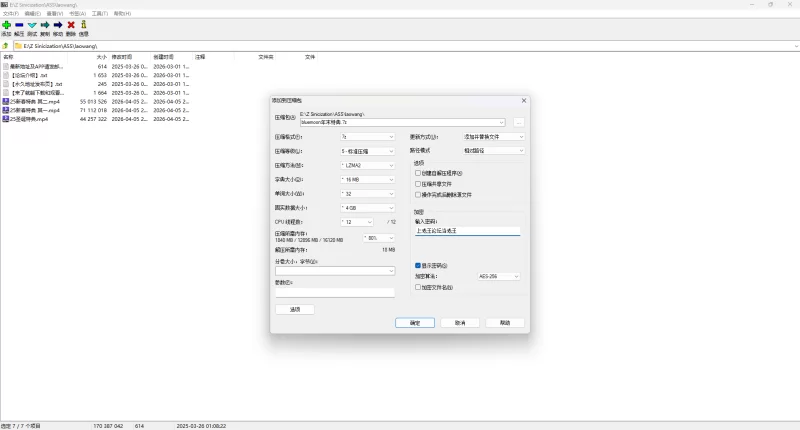Viewport: 800px width, 430px height.
Task: Click the Test (测试) checkmark toolbar icon
Action: tap(32, 25)
